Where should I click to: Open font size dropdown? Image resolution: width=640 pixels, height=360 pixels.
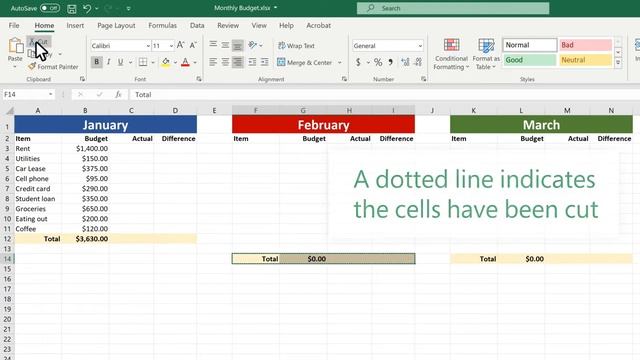coord(171,46)
